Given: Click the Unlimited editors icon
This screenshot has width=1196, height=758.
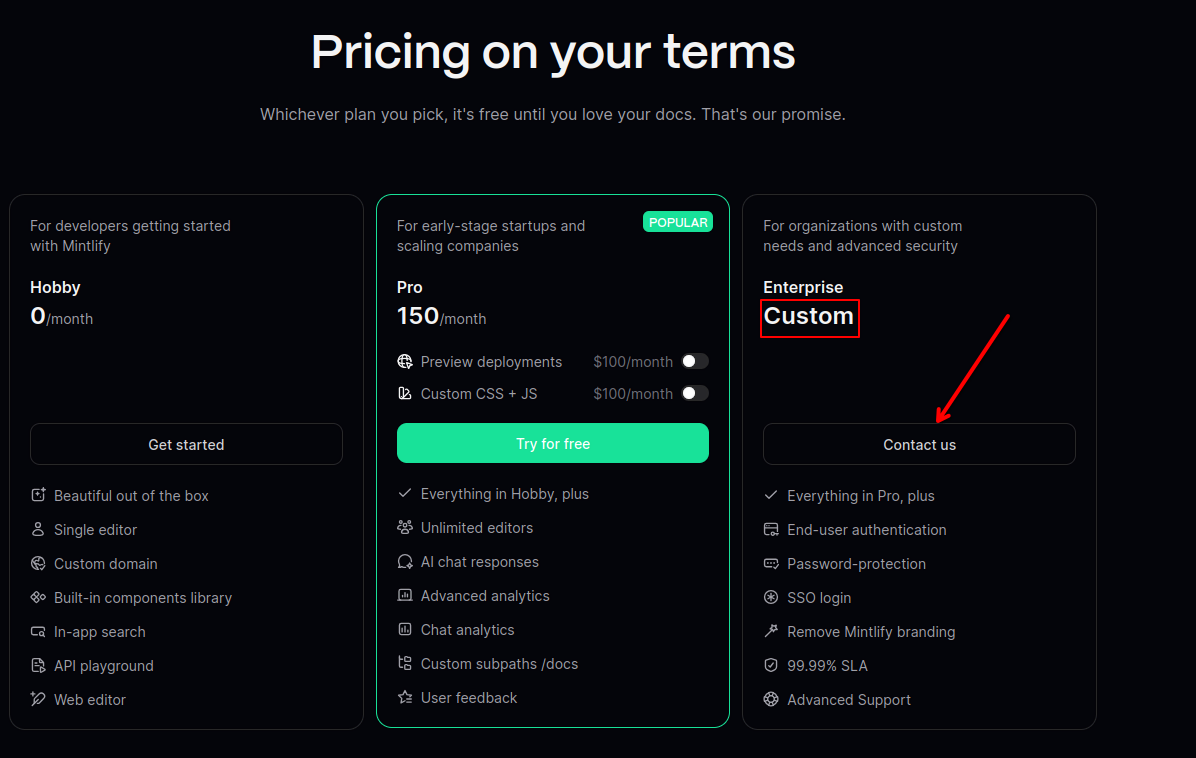Looking at the screenshot, I should (405, 527).
